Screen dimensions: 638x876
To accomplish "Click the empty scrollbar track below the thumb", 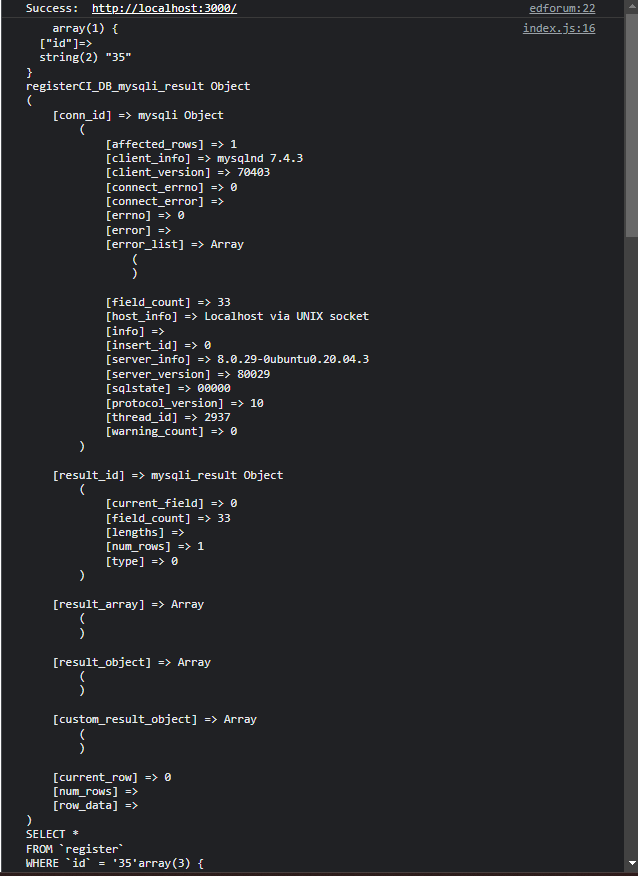I will click(x=631, y=548).
